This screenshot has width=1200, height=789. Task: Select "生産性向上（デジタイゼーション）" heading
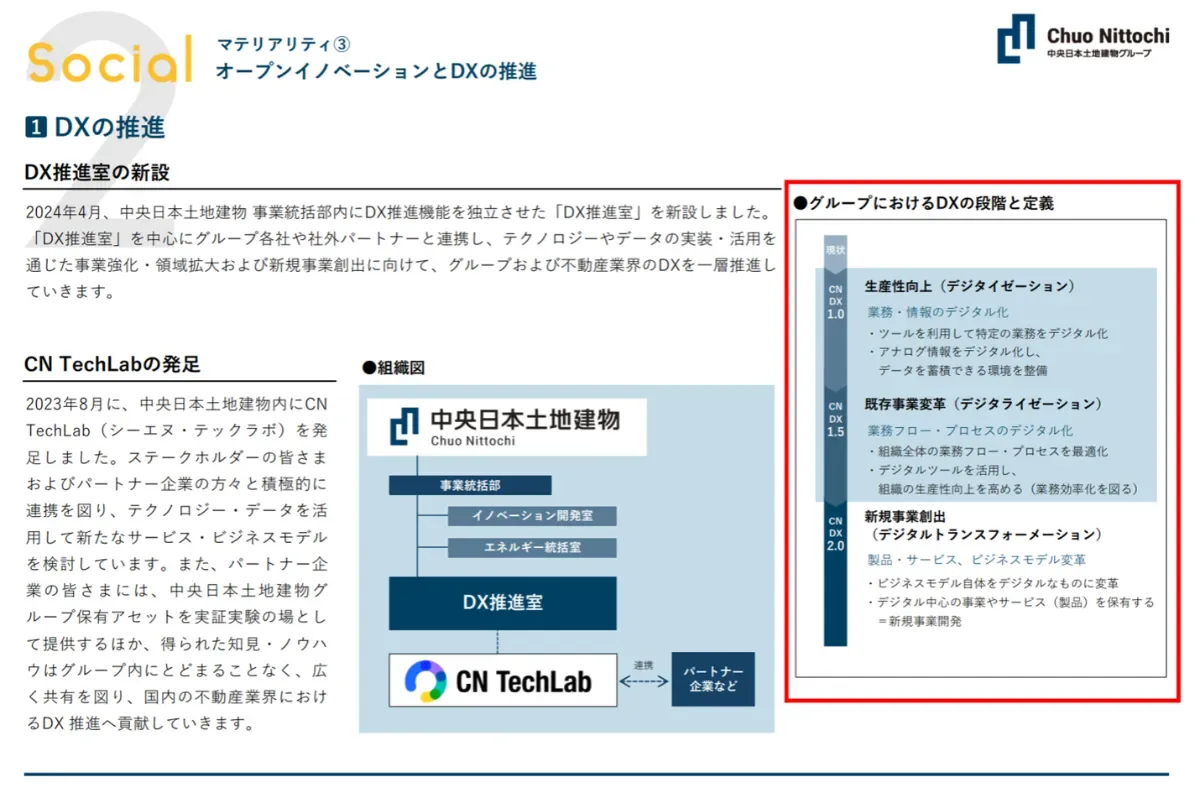(970, 285)
